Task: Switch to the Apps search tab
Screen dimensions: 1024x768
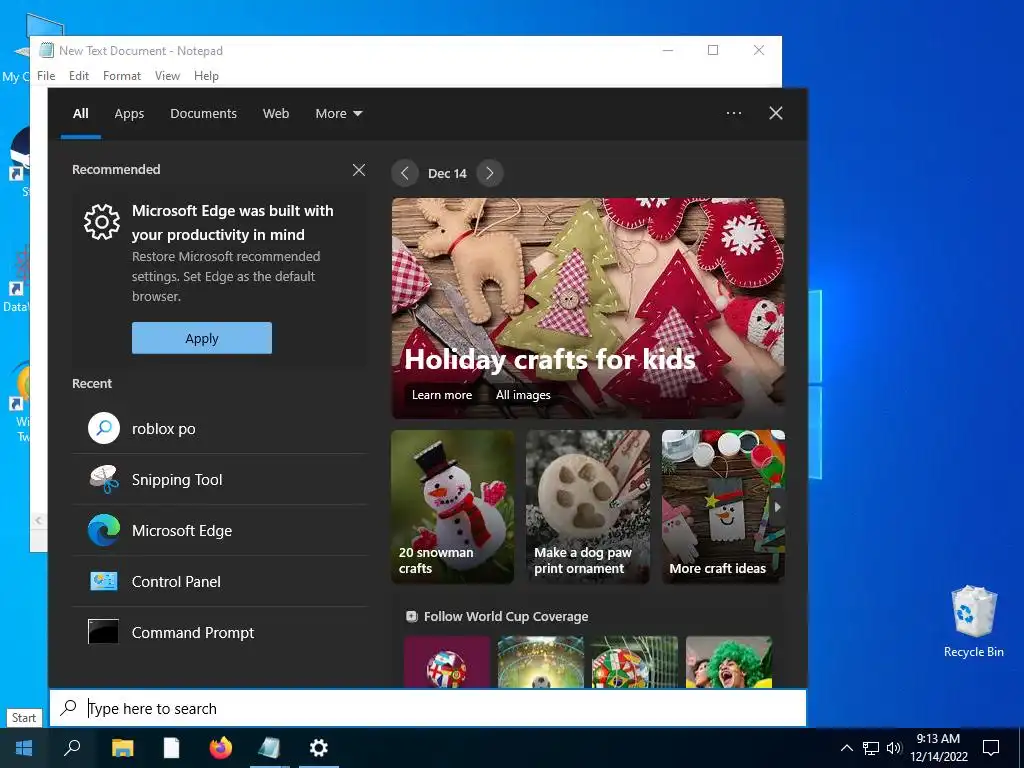Action: [129, 114]
